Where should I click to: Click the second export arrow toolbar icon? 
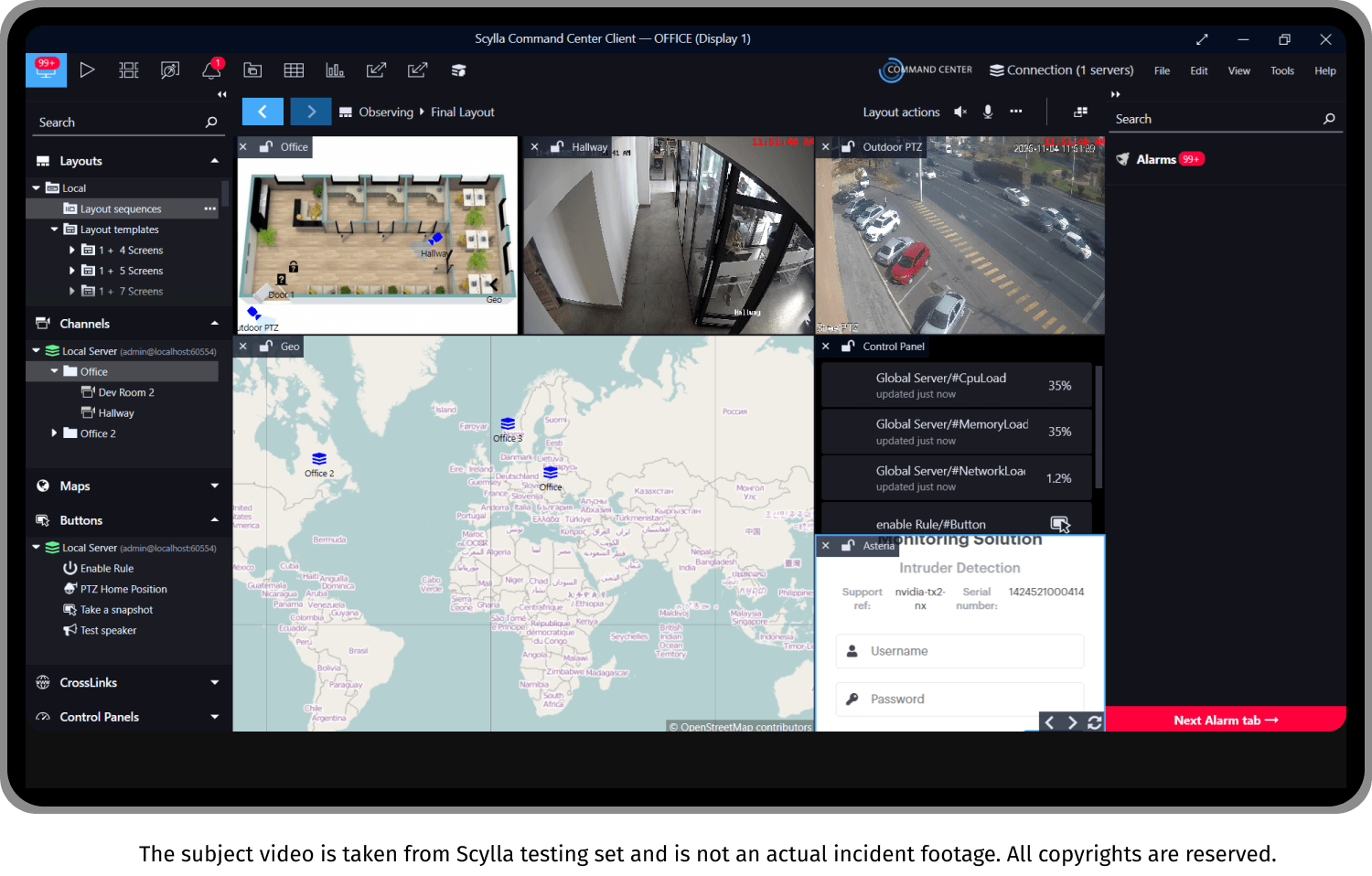(x=418, y=70)
